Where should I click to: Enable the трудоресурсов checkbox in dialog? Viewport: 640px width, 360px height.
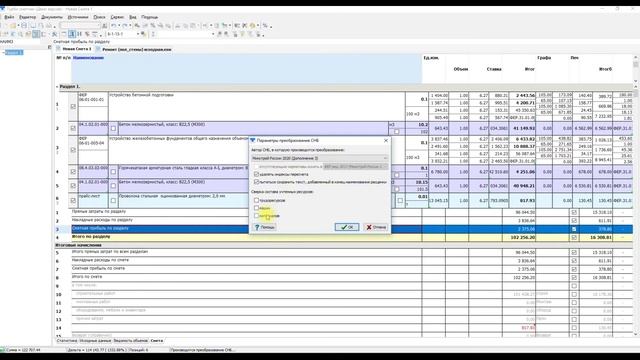coord(256,200)
